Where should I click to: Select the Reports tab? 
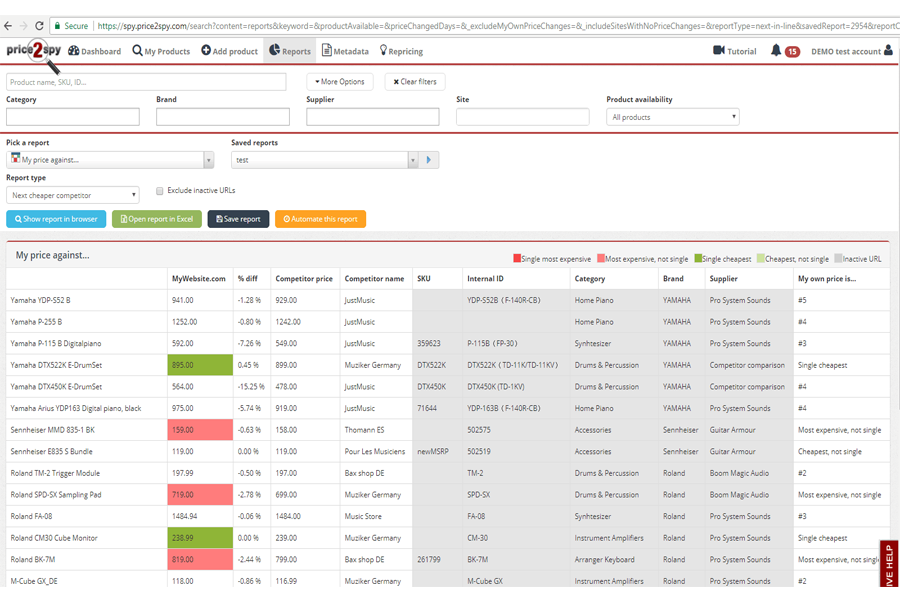[290, 51]
